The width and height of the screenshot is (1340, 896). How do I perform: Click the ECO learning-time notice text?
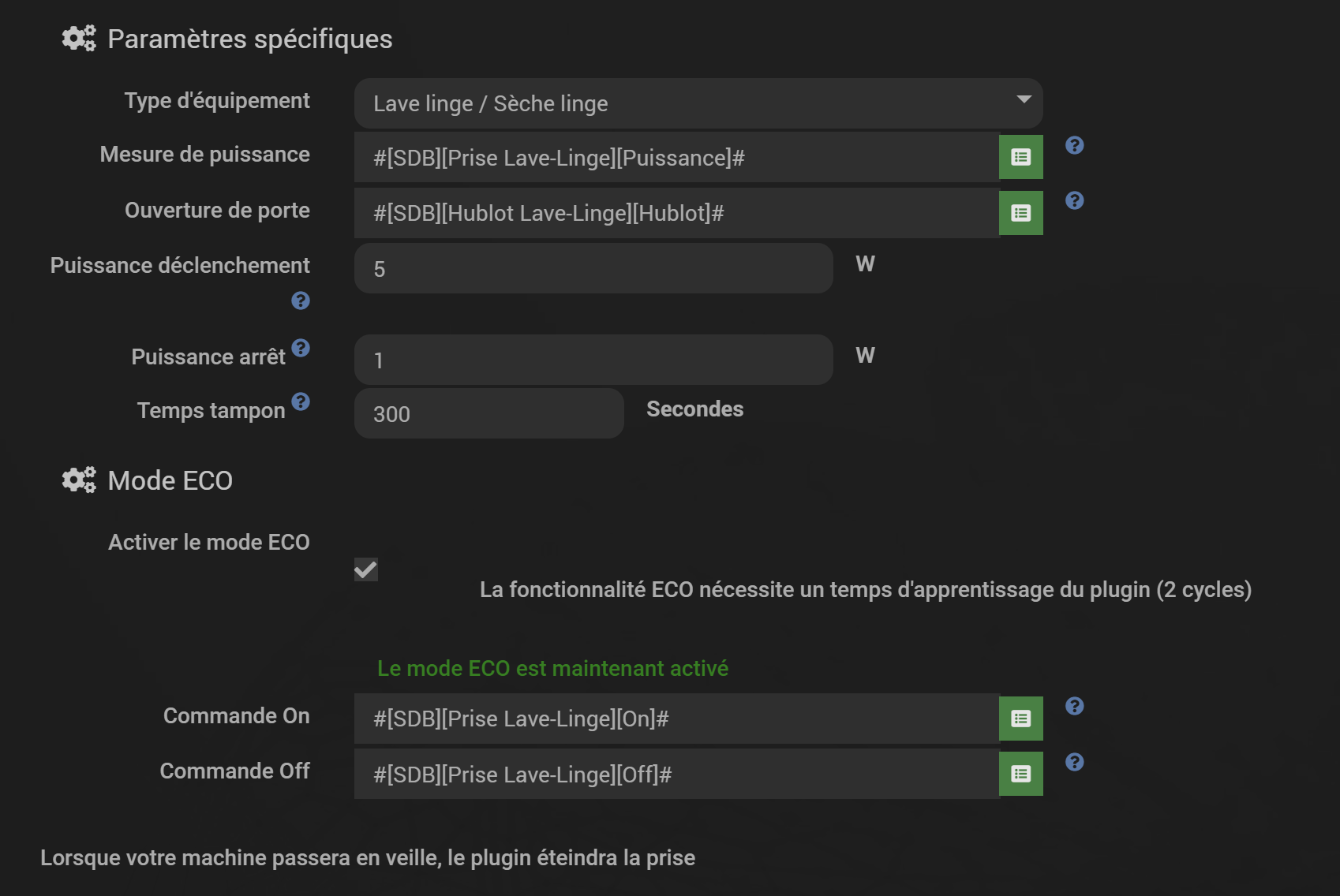[866, 589]
